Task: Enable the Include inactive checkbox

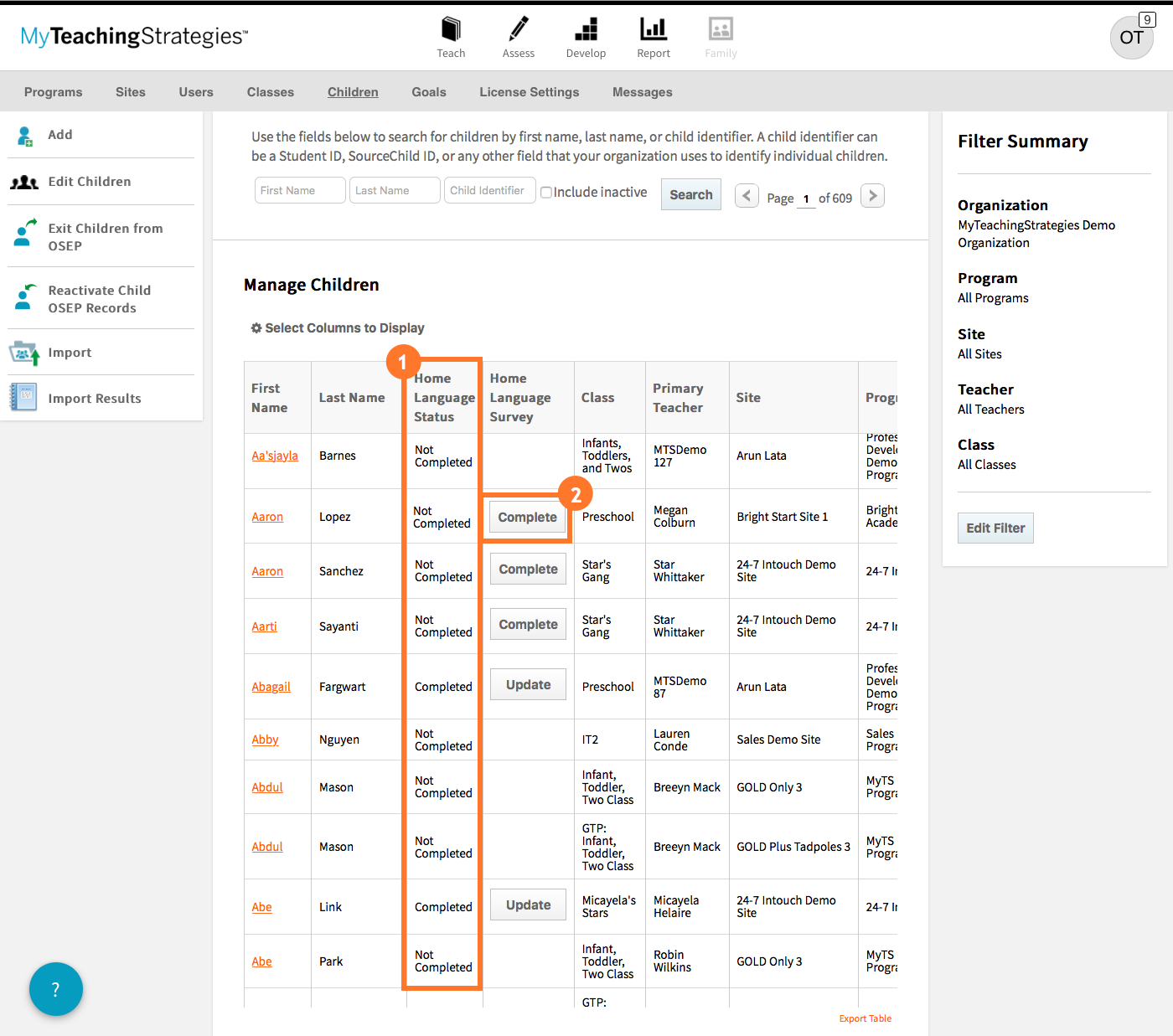Action: [x=546, y=193]
